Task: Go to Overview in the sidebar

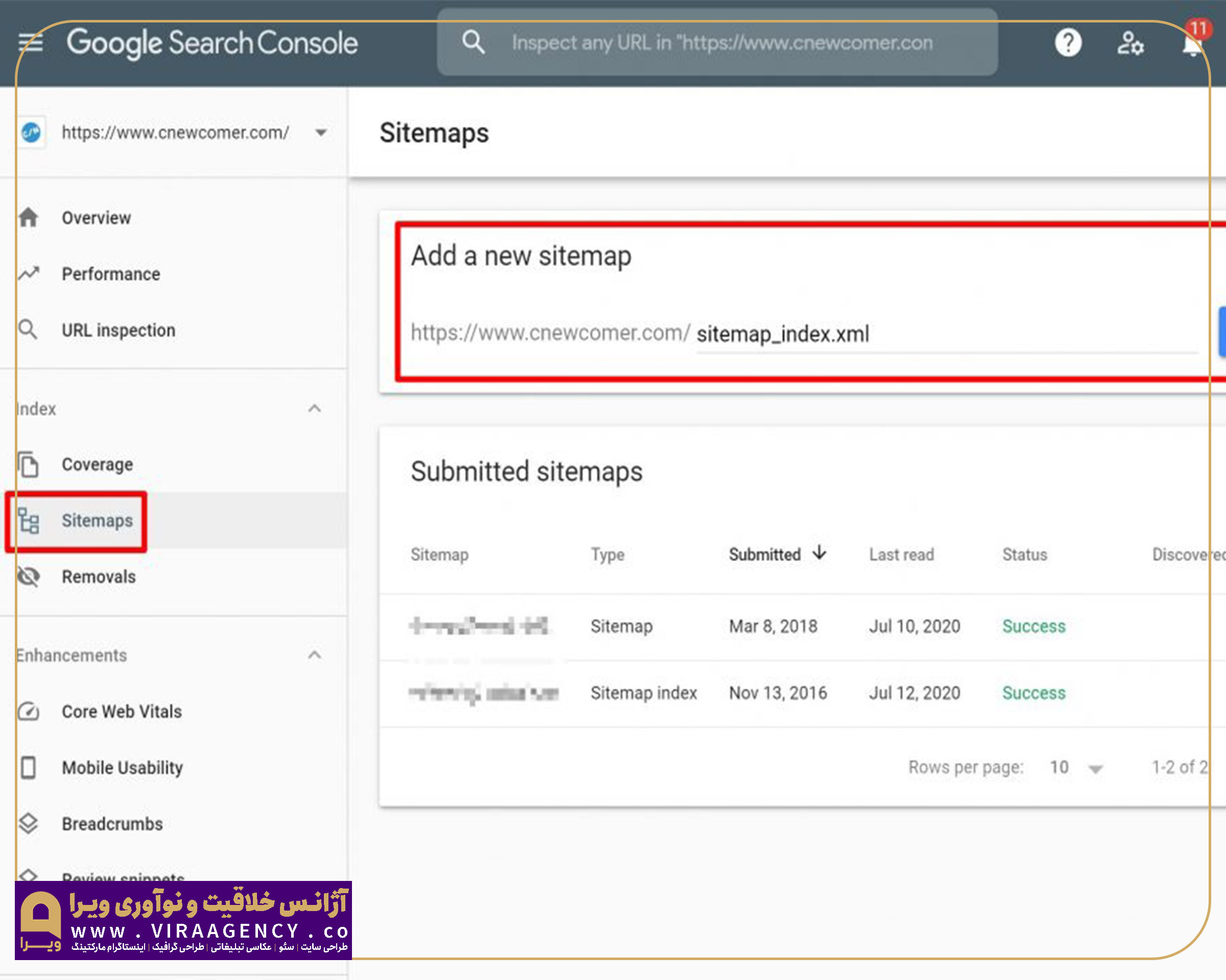Action: (x=96, y=218)
